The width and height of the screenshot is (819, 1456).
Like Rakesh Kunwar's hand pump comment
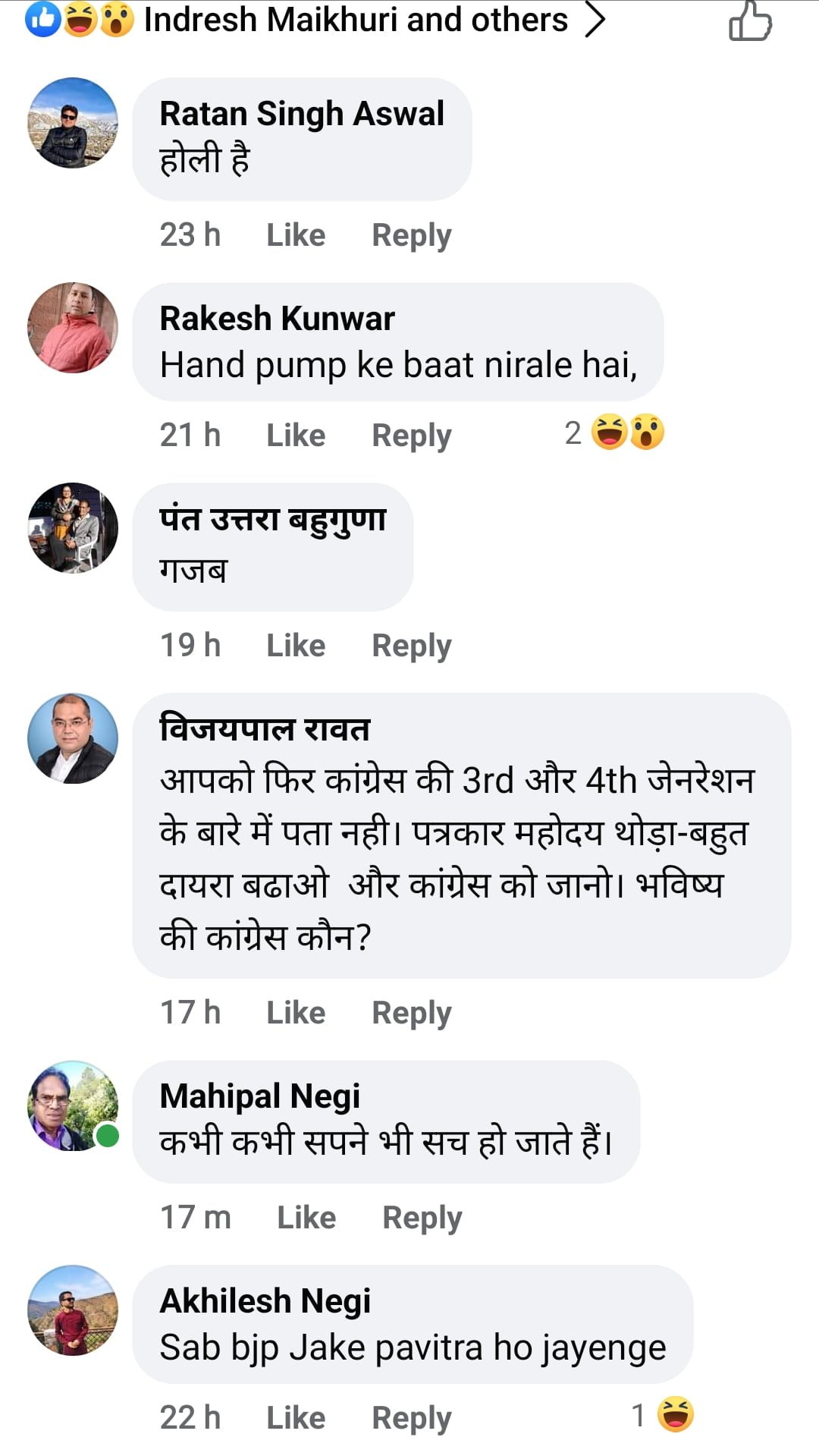point(296,436)
